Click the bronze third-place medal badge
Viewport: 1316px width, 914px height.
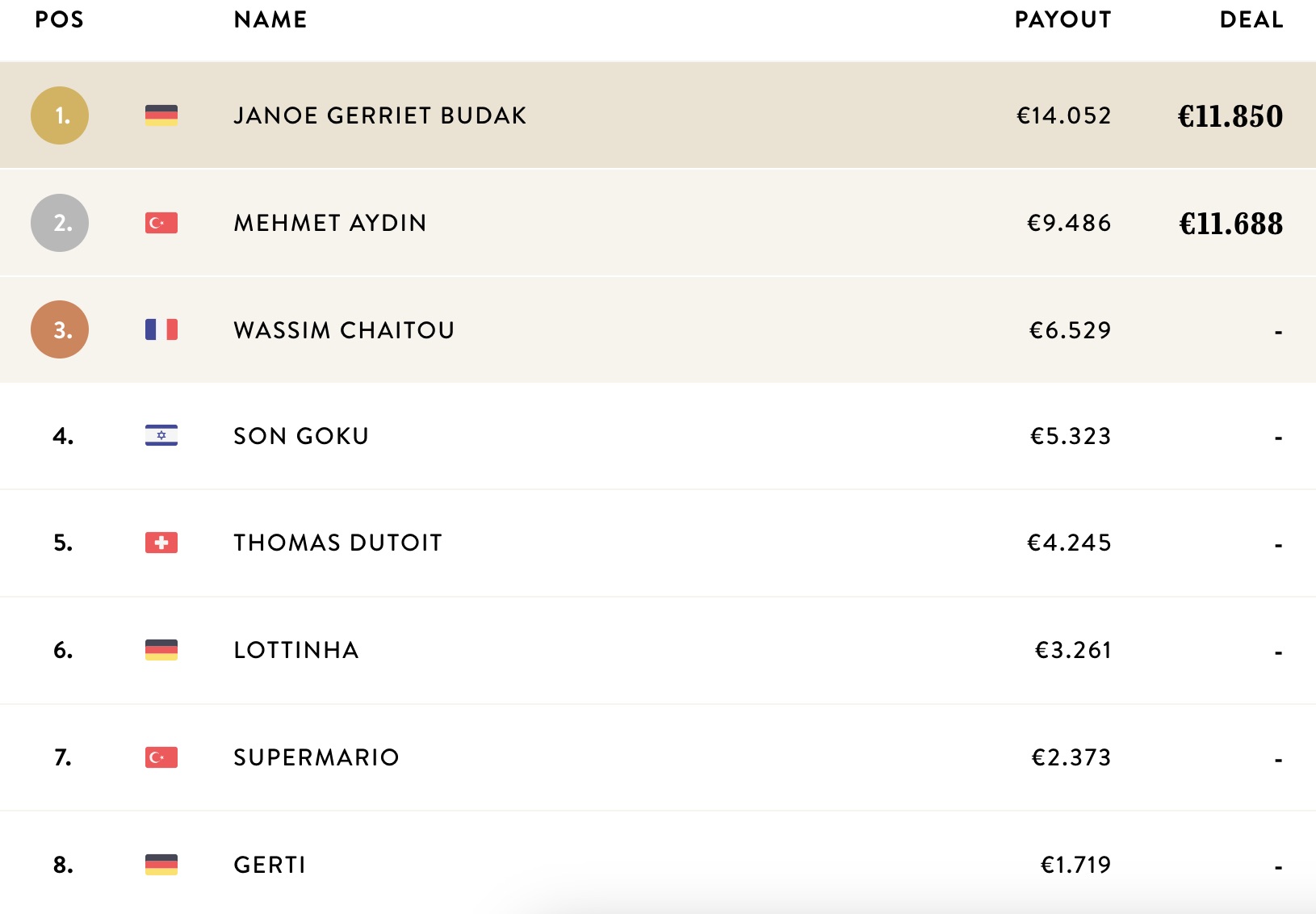60,329
